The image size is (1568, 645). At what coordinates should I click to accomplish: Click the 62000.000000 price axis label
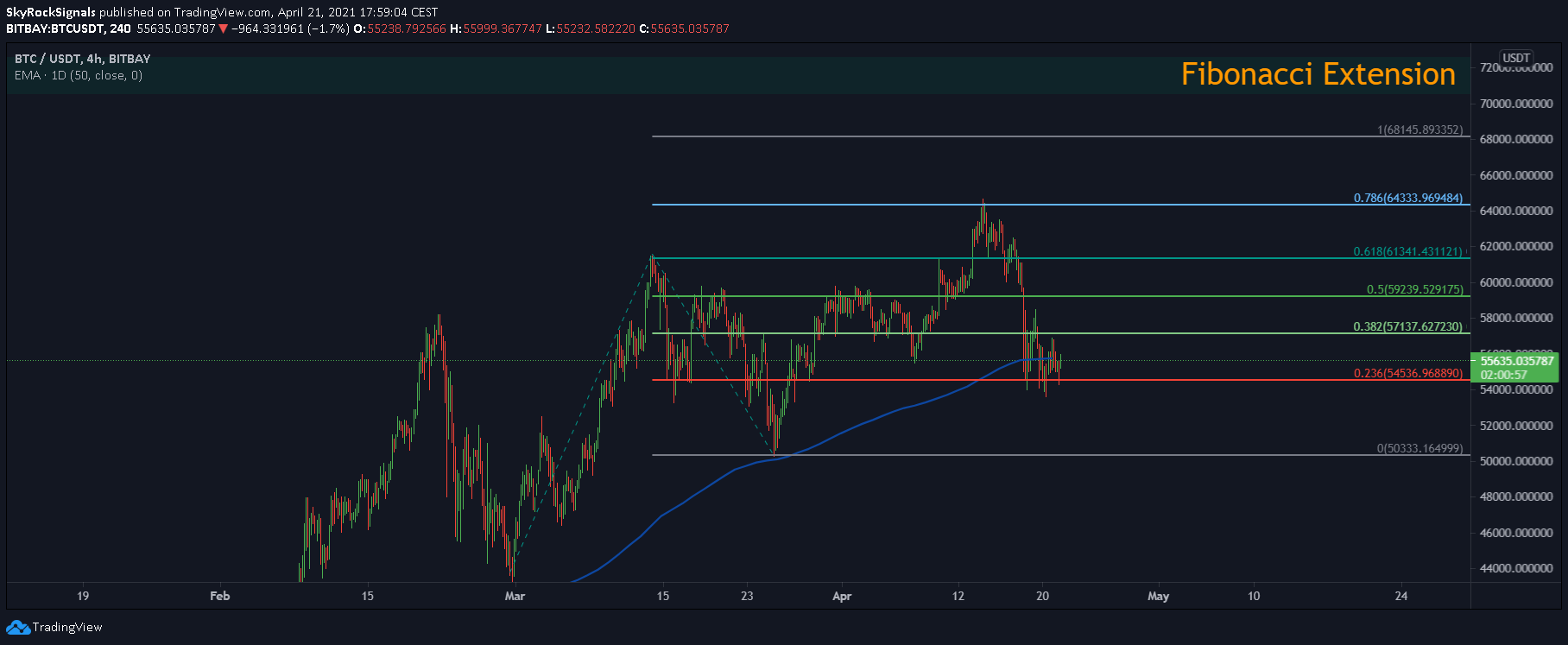click(x=1516, y=246)
